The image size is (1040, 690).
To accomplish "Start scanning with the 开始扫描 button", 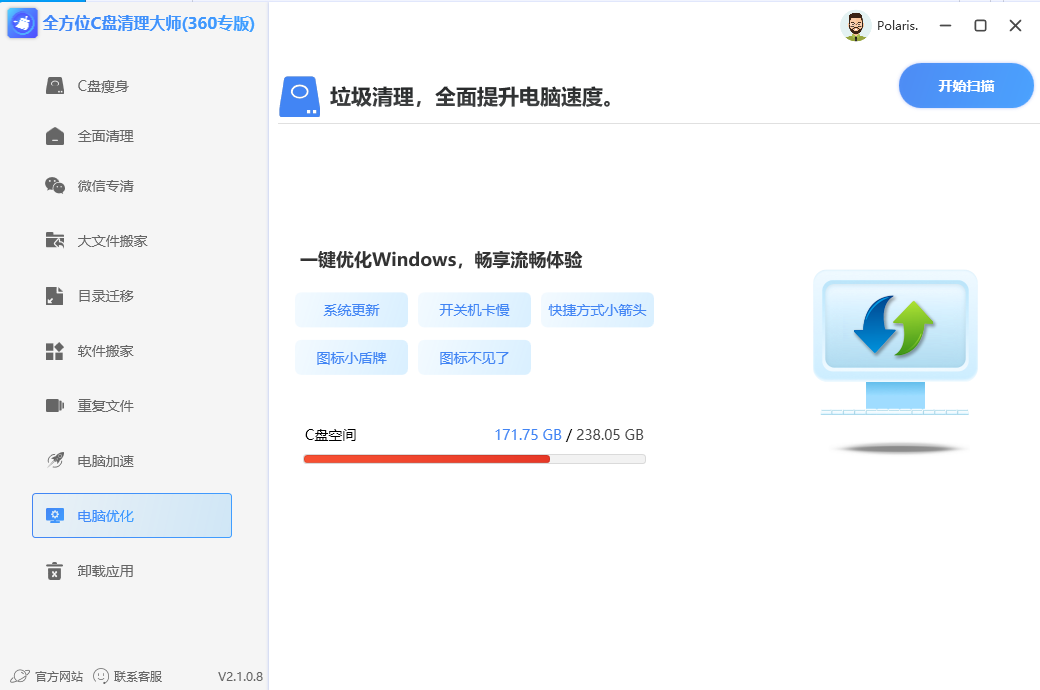I will [965, 85].
